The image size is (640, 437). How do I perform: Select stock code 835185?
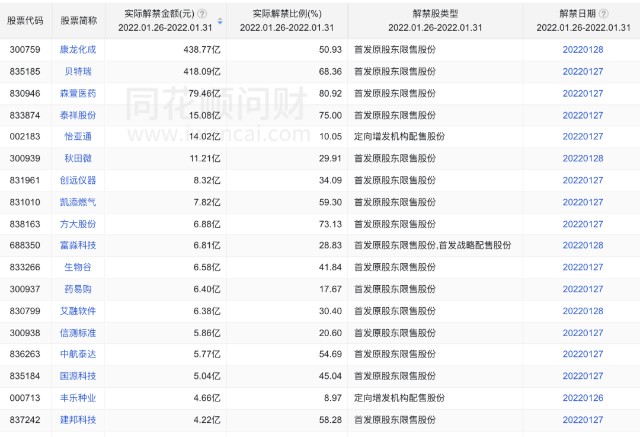coord(25,71)
